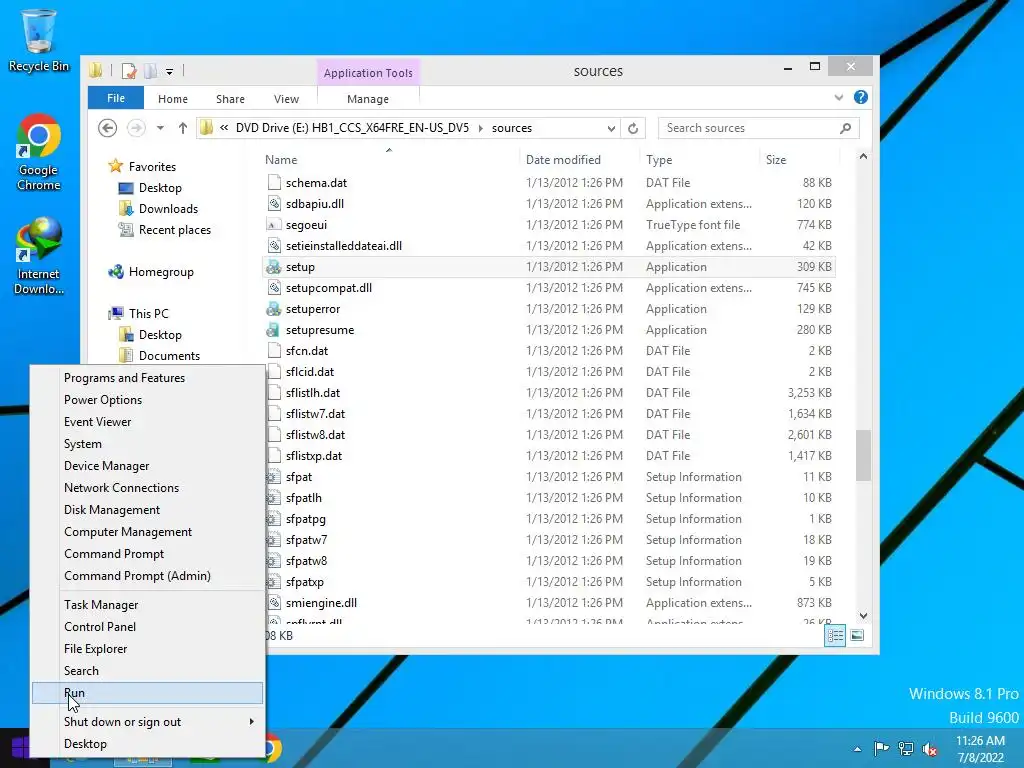Click the Properties icon in the Quick Access Toolbar
1024x768 pixels.
[129, 71]
